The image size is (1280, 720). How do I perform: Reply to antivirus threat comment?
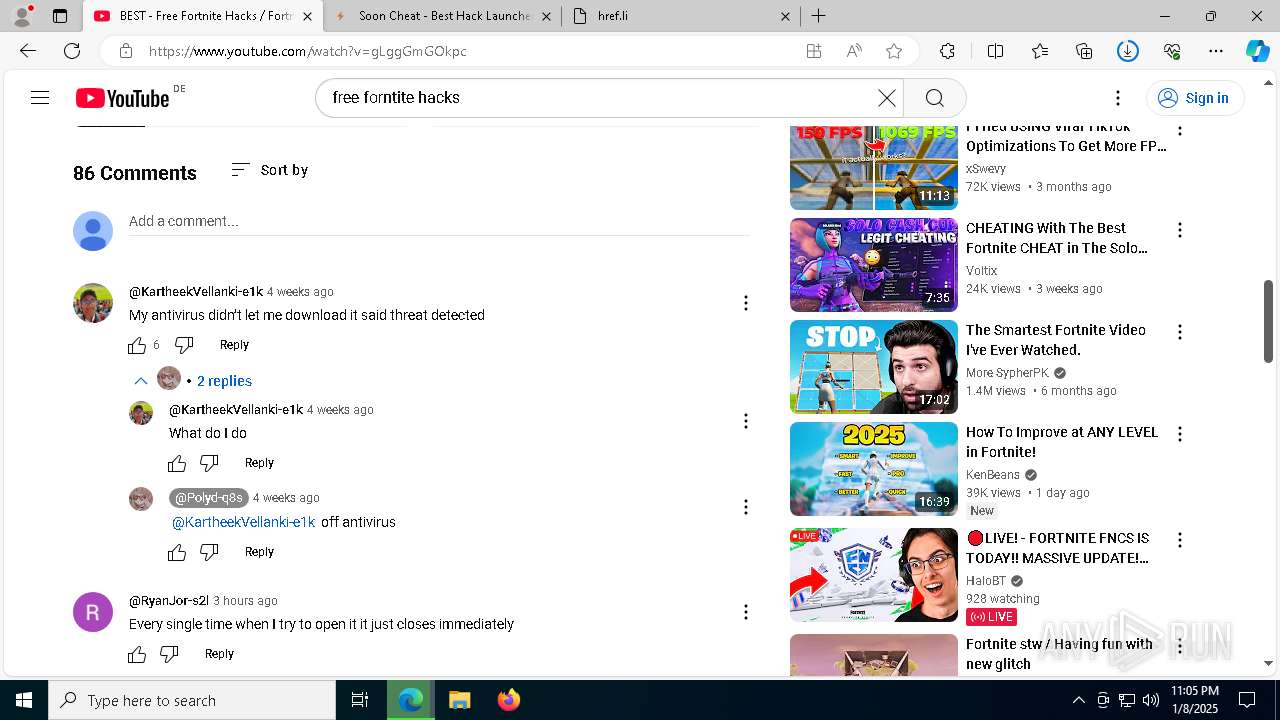(234, 345)
